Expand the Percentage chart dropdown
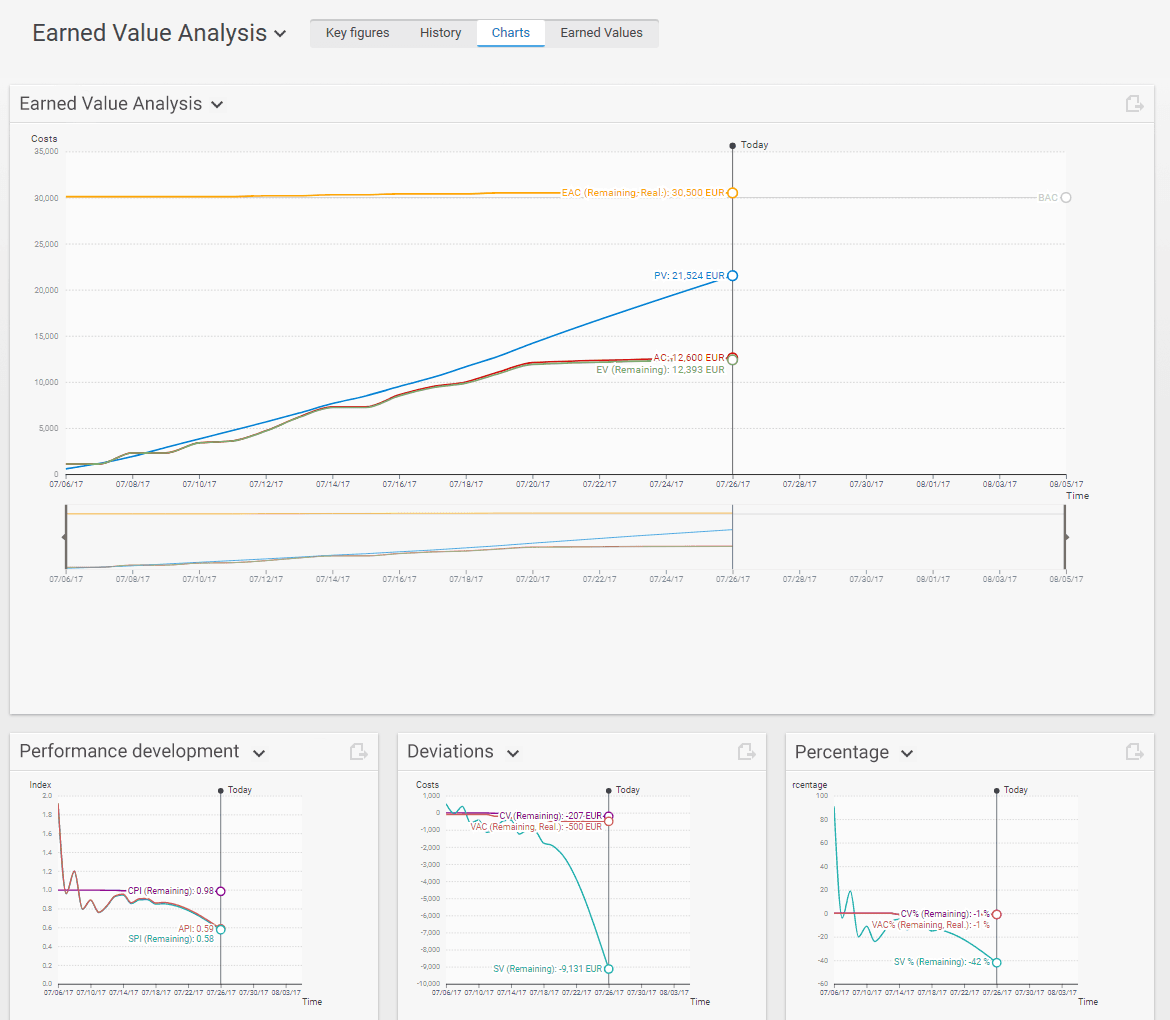1170x1020 pixels. [907, 753]
